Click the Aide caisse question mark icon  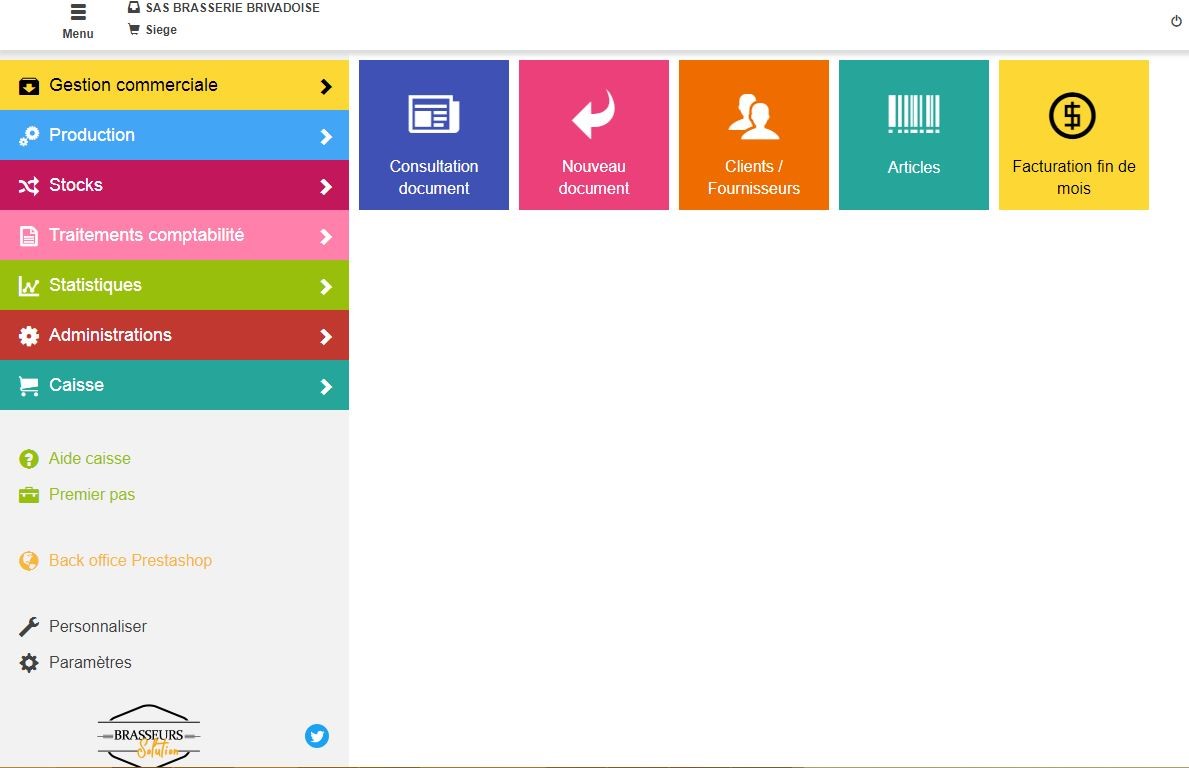point(29,459)
